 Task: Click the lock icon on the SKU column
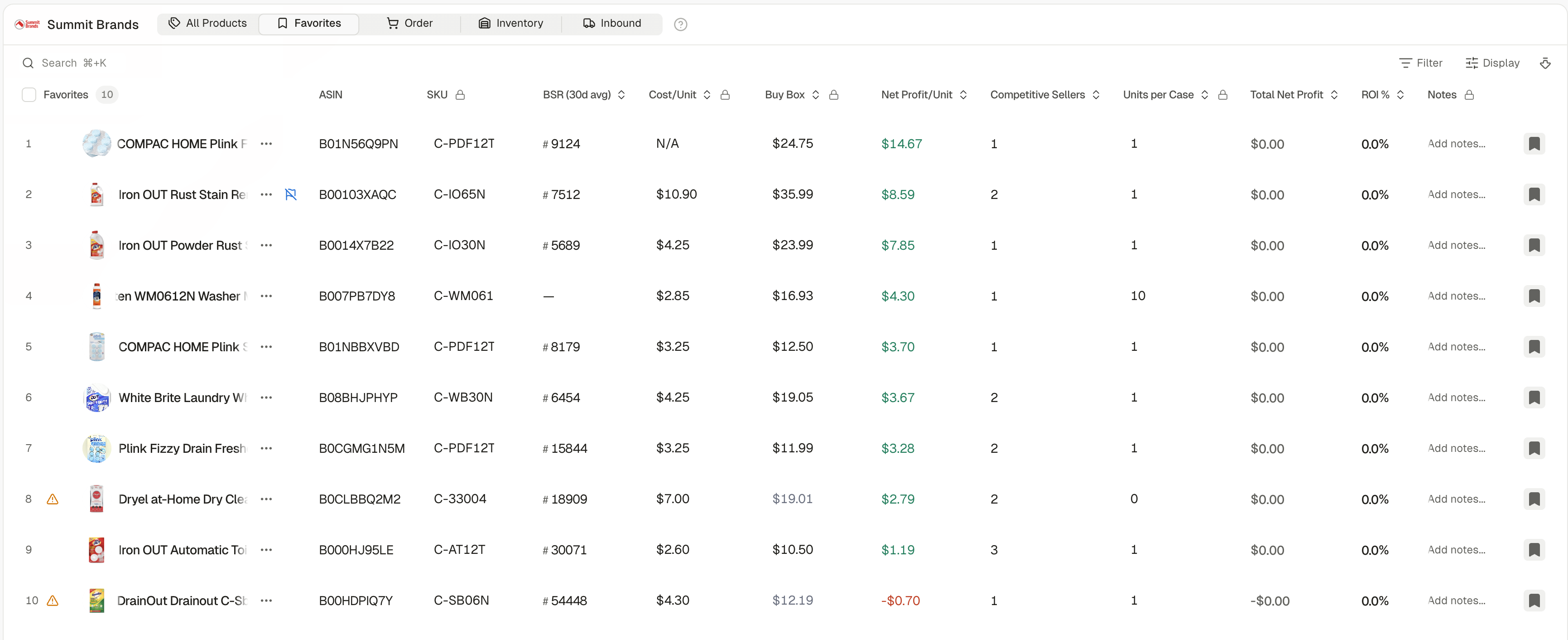point(460,94)
